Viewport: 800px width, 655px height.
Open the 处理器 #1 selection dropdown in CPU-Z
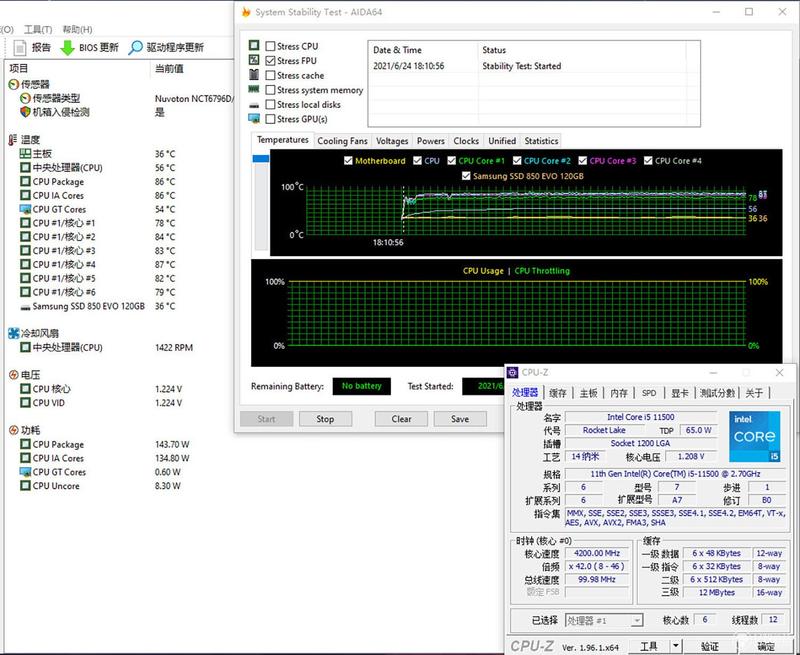tap(604, 620)
